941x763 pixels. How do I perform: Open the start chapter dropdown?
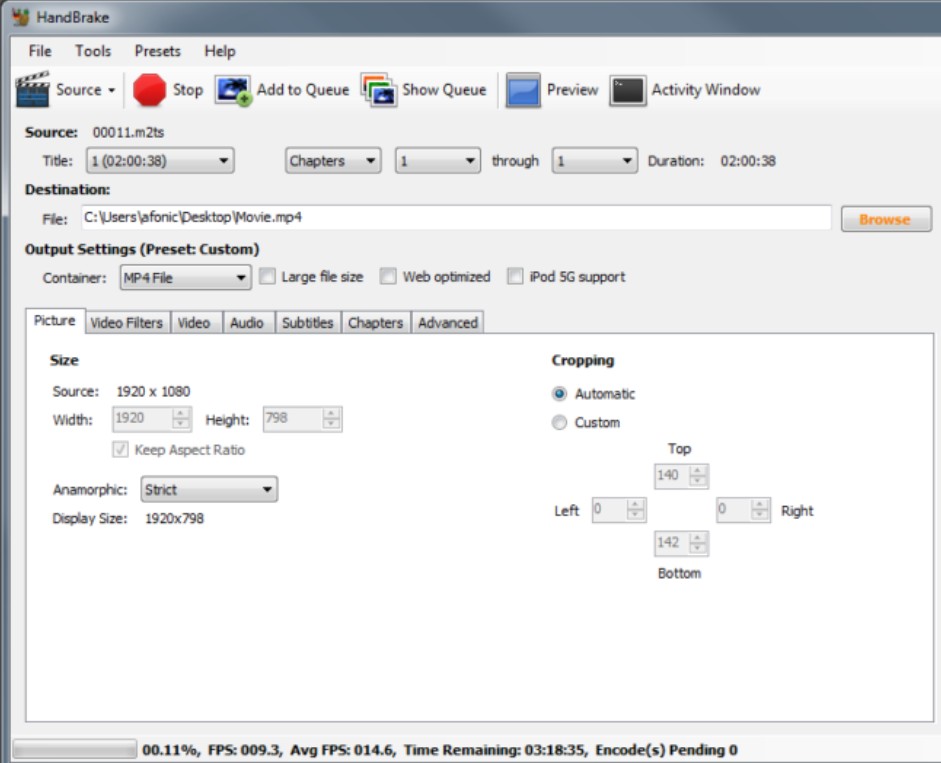tap(437, 161)
